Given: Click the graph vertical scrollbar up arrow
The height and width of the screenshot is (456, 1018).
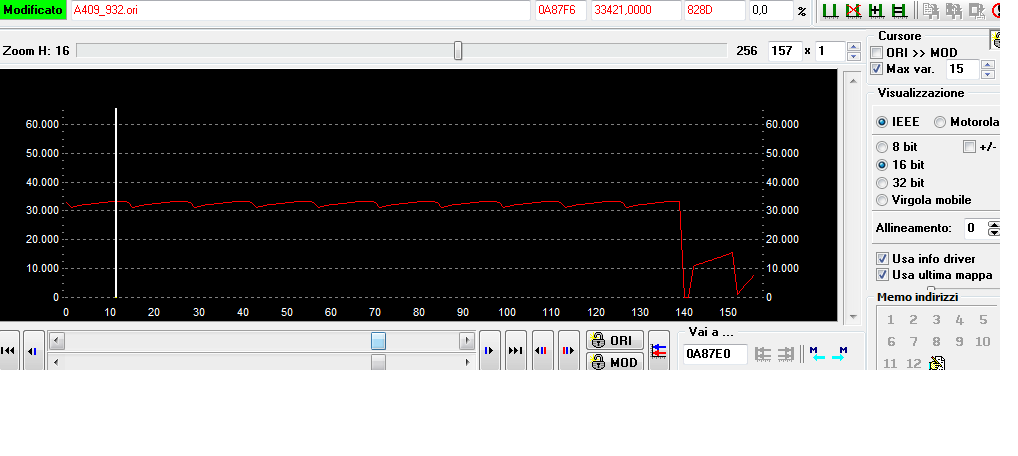Looking at the screenshot, I should [x=853, y=79].
